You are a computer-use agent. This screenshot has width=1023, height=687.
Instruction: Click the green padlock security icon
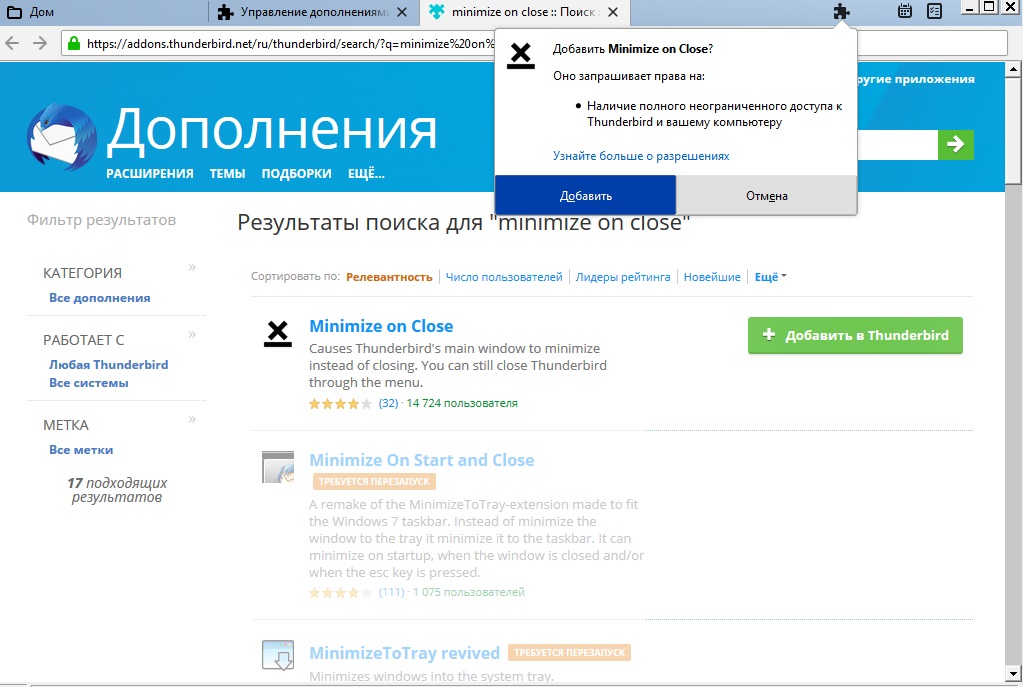[74, 44]
